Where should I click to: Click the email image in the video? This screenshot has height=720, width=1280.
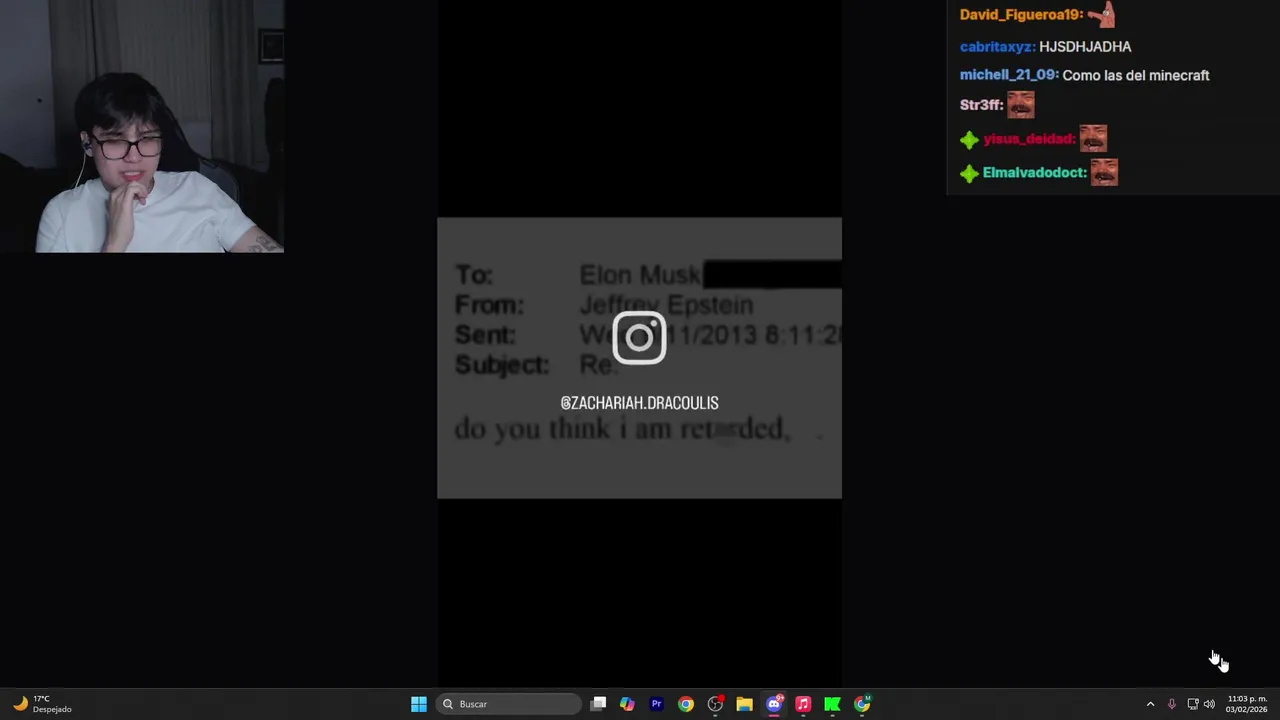[x=639, y=358]
